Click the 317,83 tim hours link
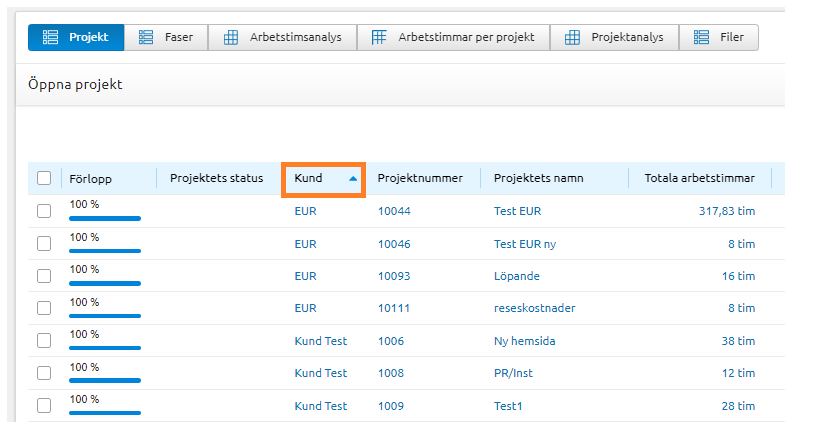This screenshot has width=814, height=434. (726, 211)
